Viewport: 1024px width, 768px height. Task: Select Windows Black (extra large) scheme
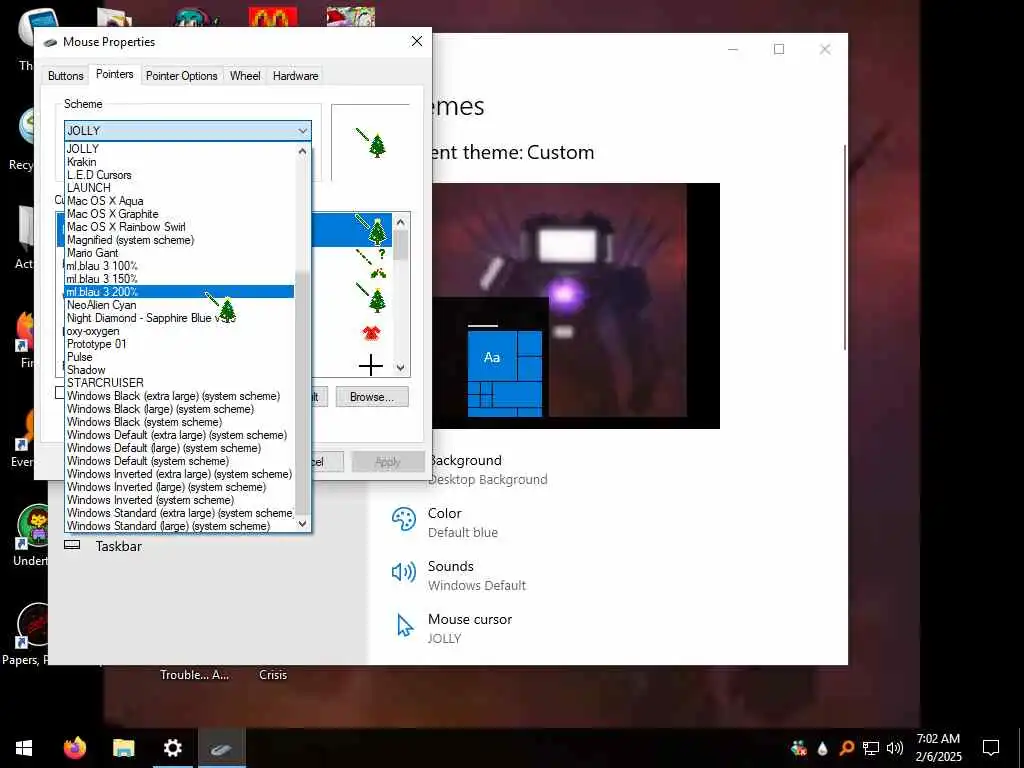coord(180,396)
